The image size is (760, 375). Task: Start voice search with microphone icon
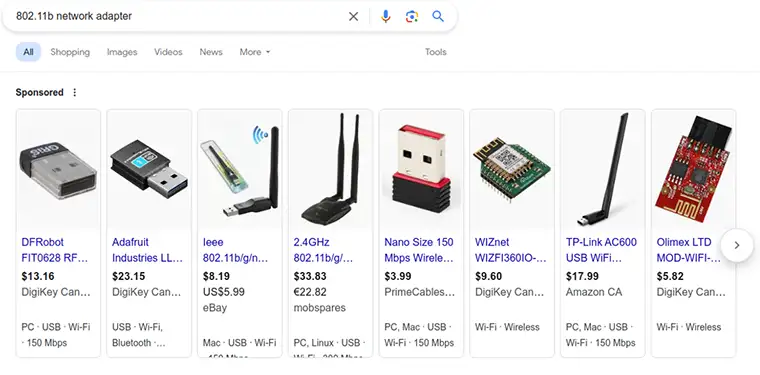pyautogui.click(x=385, y=16)
